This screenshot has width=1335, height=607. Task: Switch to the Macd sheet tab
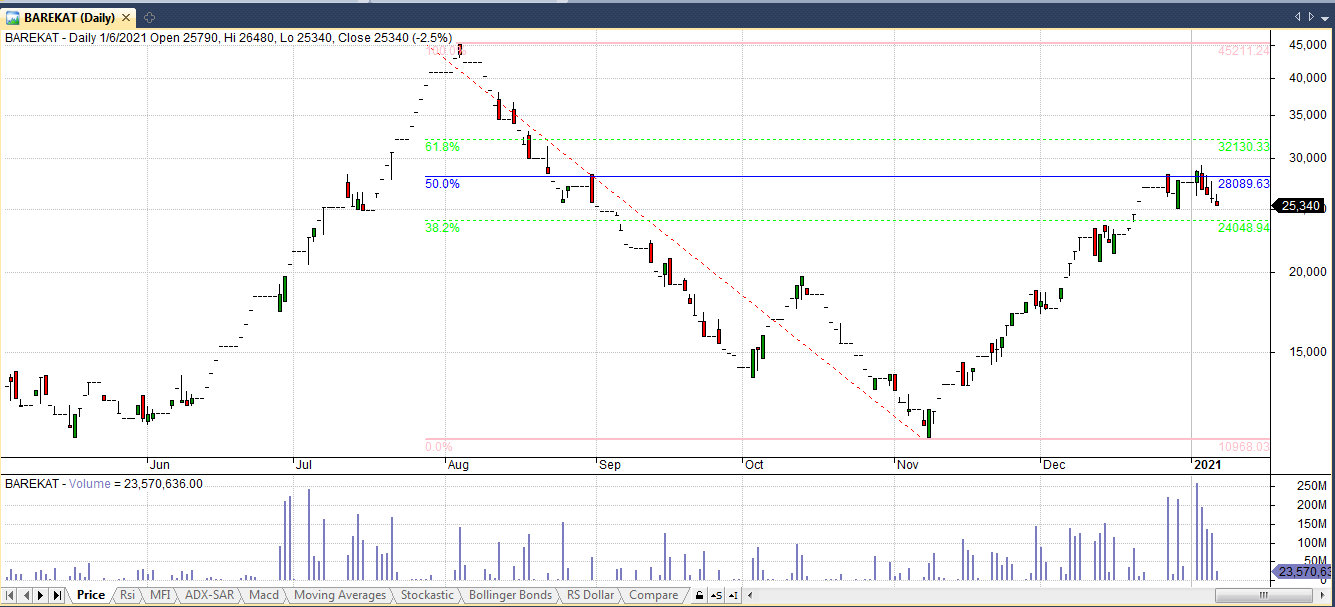[x=264, y=595]
